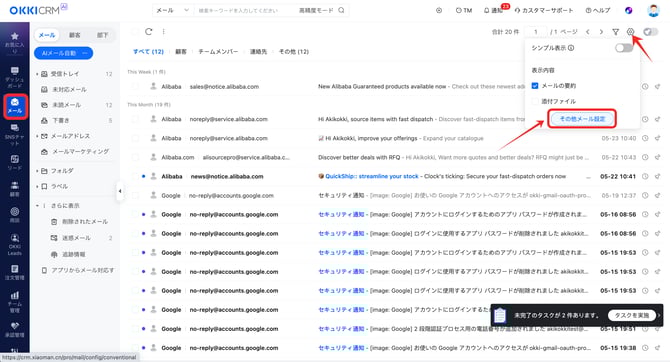
Task: Click the タスクを実施 button
Action: 632,315
